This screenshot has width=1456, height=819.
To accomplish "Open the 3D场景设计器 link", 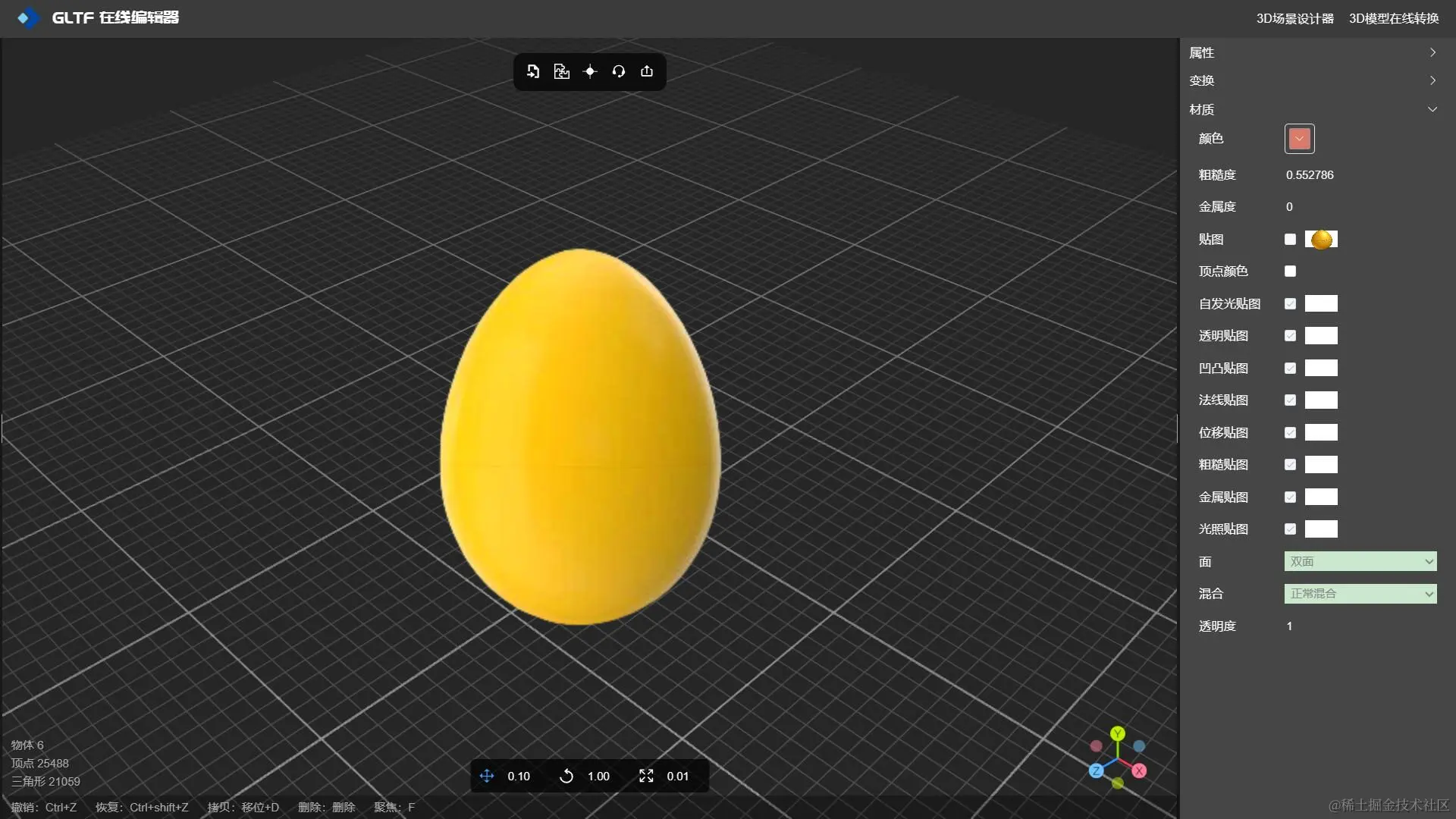I will 1294,18.
